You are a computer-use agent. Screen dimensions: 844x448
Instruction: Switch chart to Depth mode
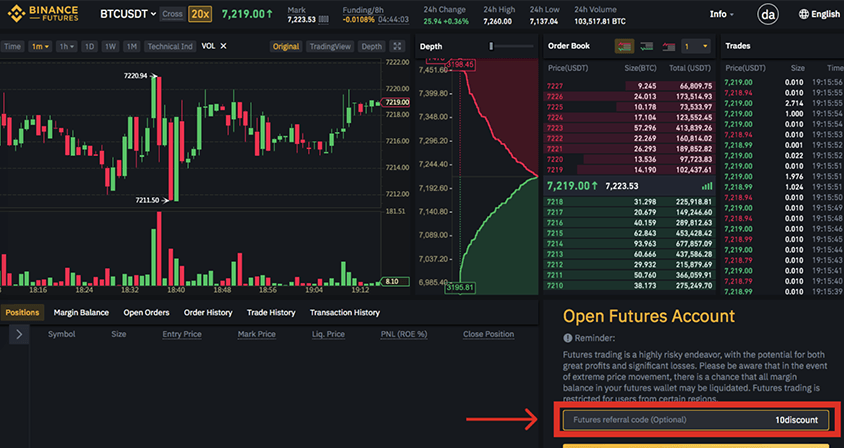[371, 46]
